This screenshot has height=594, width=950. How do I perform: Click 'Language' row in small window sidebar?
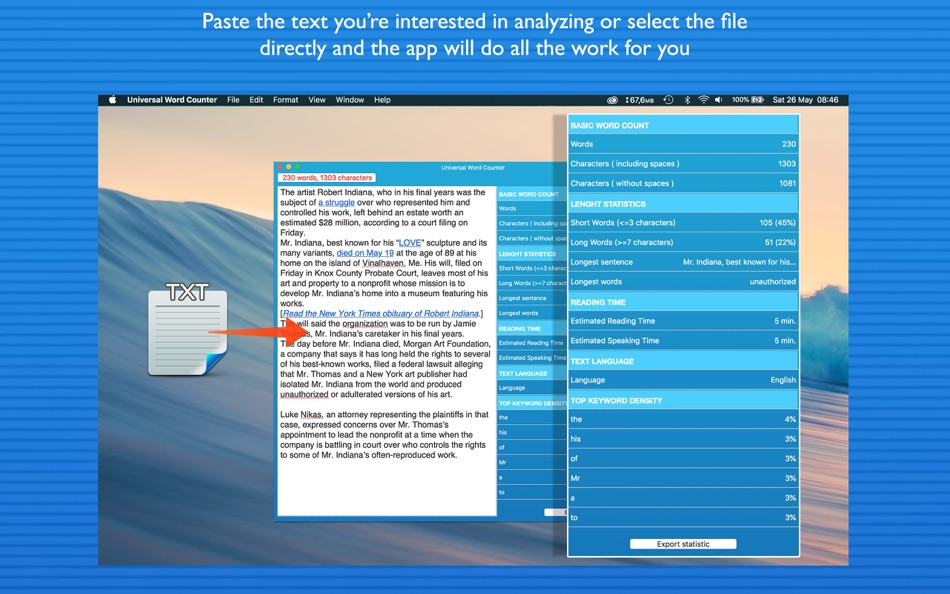point(532,388)
